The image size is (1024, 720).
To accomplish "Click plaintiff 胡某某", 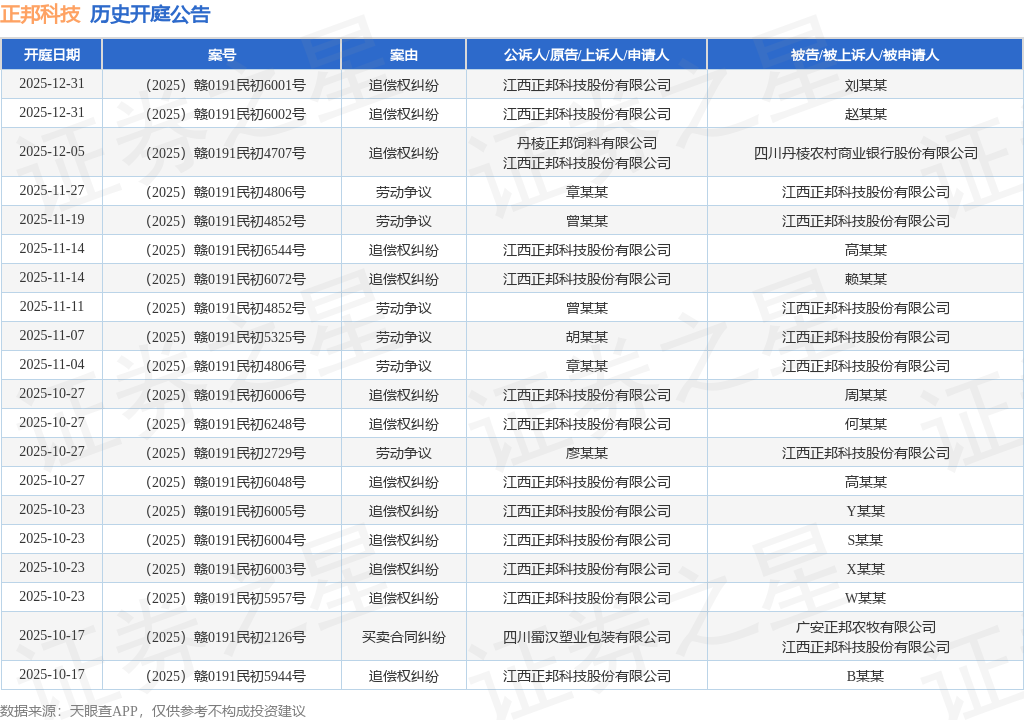I will [x=587, y=337].
